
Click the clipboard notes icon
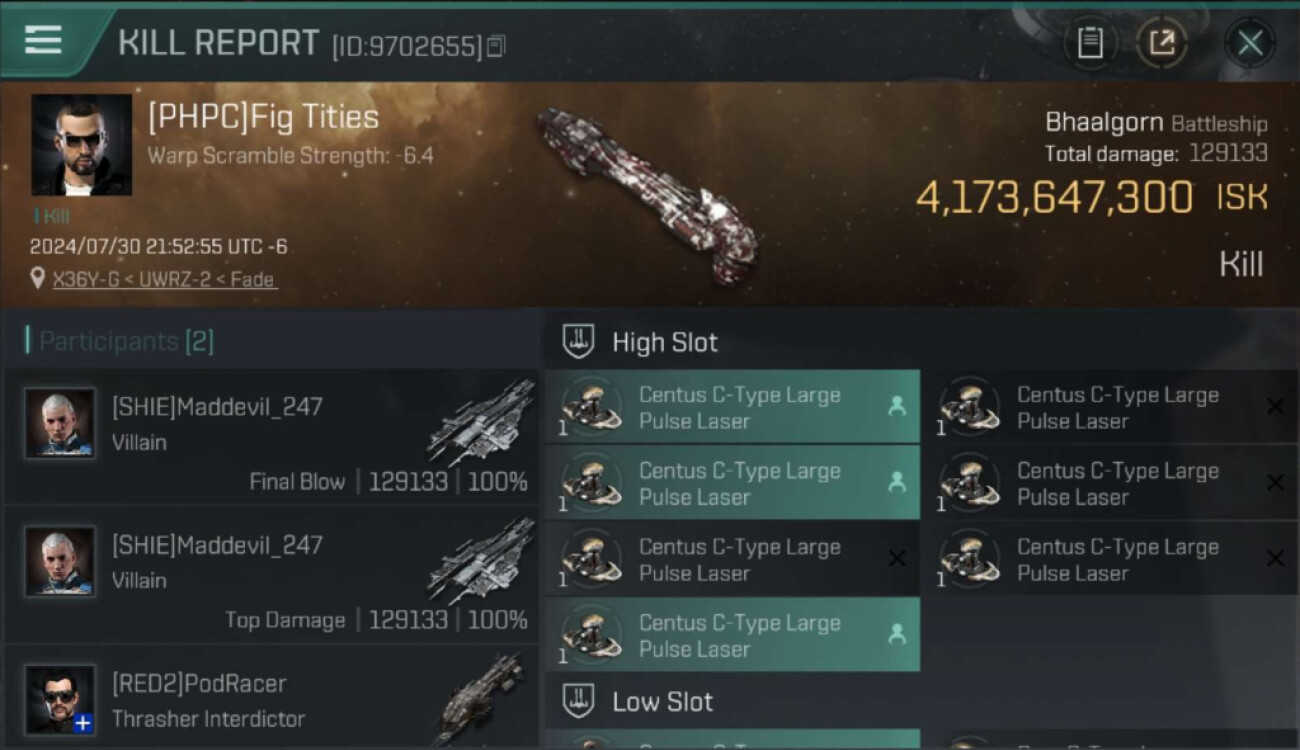click(x=1090, y=43)
